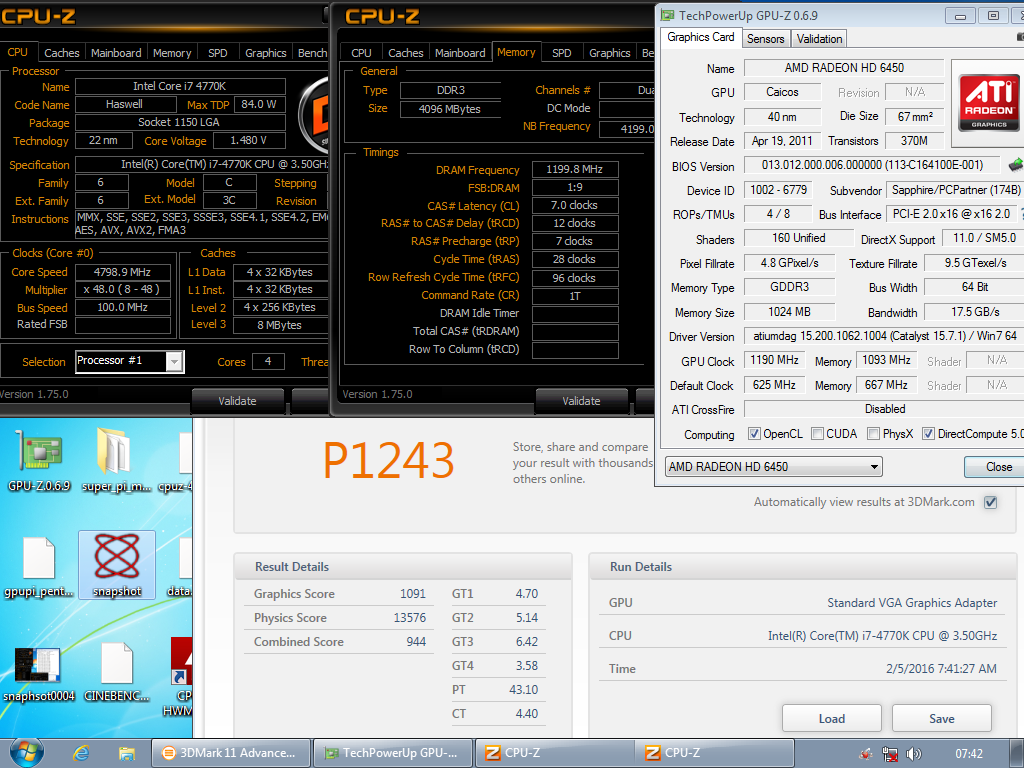The height and width of the screenshot is (768, 1024).
Task: Switch to the Sensors tab in GPU-Z
Action: (766, 38)
